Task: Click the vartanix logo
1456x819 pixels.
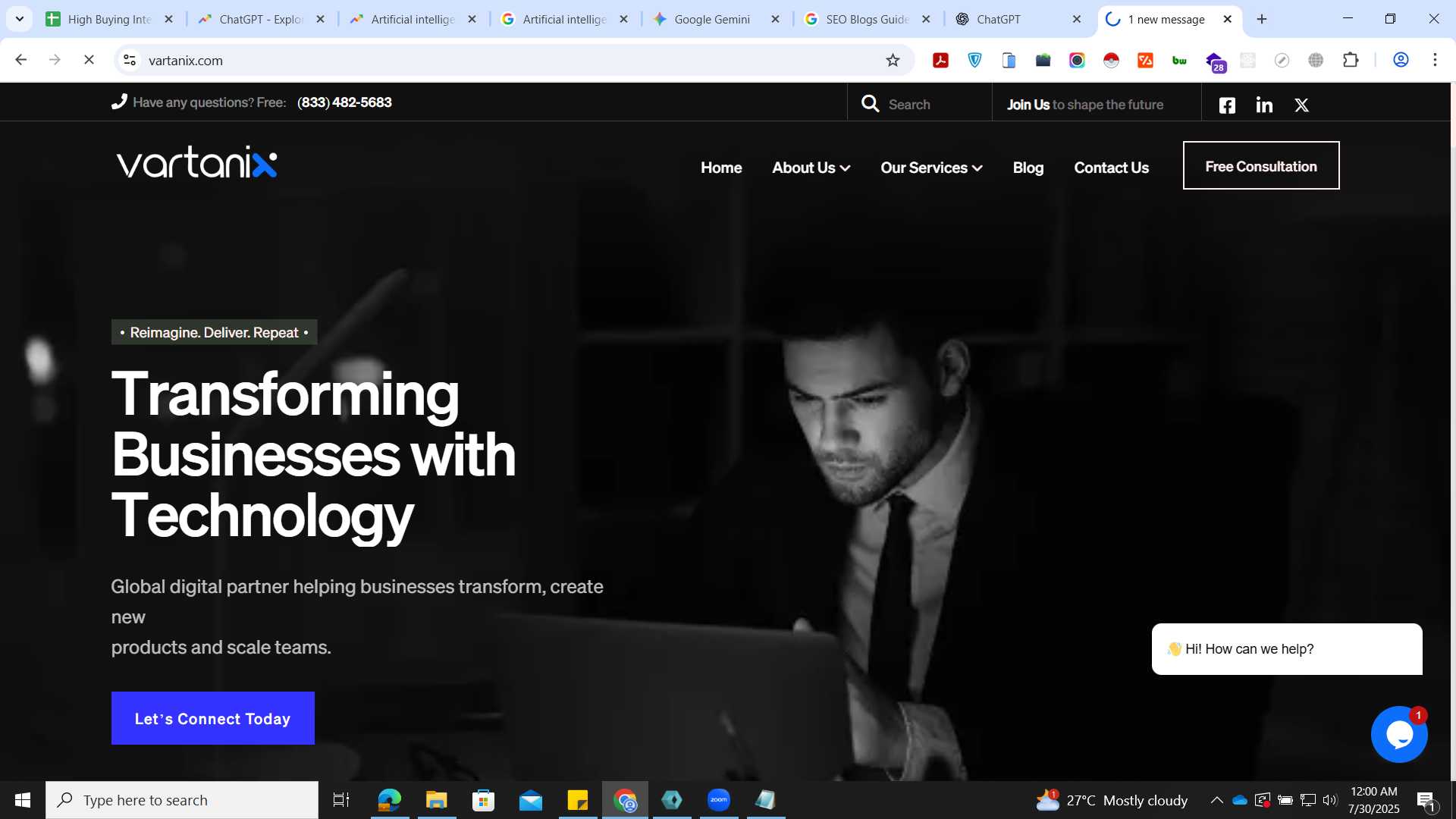Action: point(196,162)
